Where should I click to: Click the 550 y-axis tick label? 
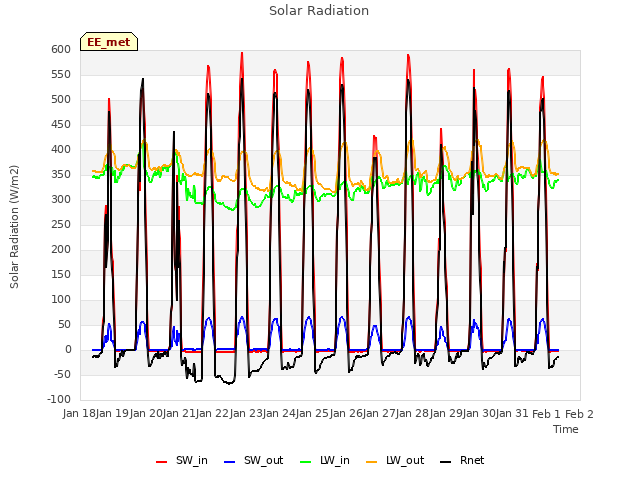pos(61,75)
